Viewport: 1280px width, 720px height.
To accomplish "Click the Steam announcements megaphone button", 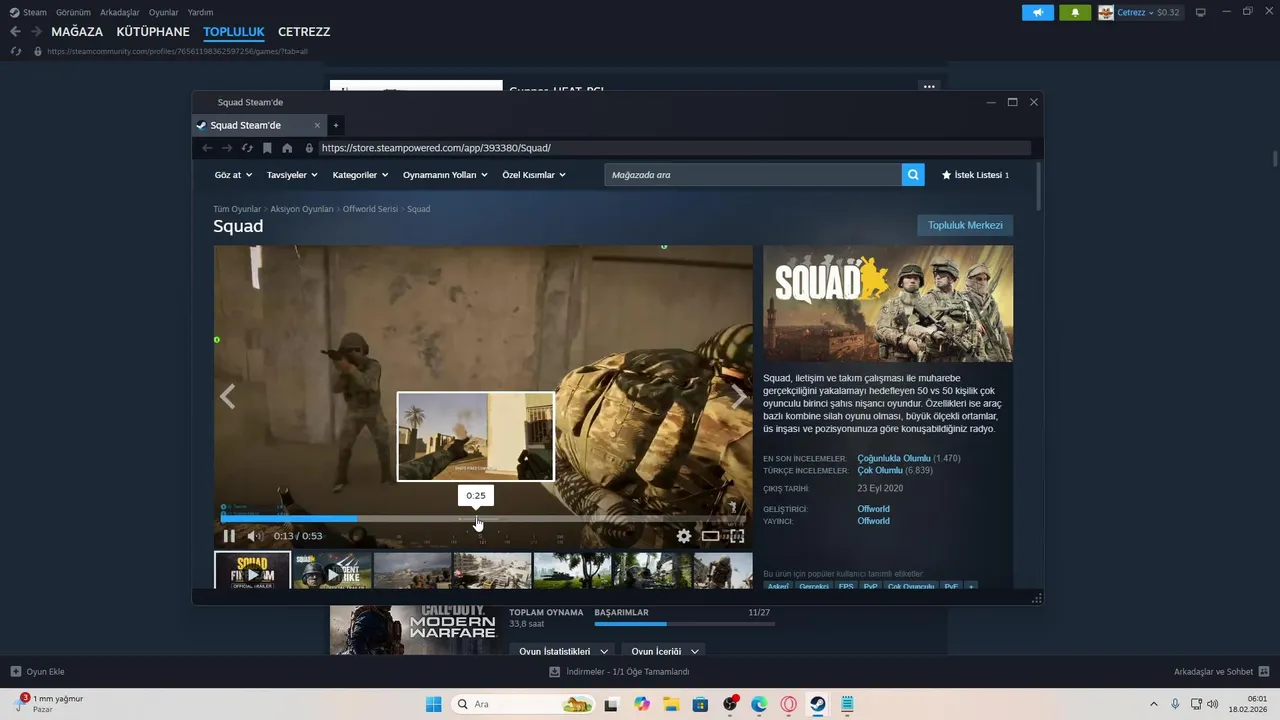I will (1038, 12).
